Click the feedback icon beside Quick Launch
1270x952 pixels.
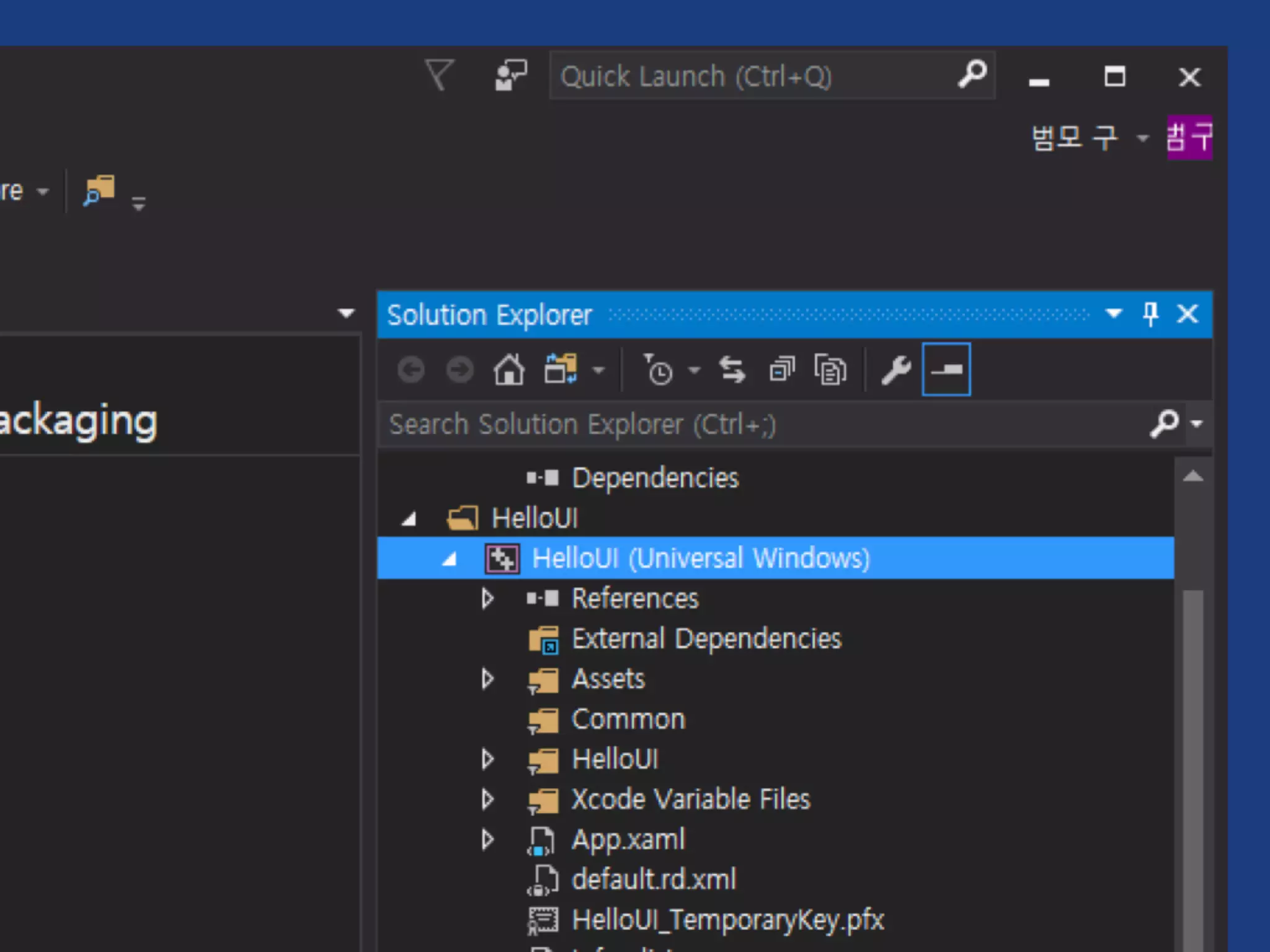pos(511,76)
